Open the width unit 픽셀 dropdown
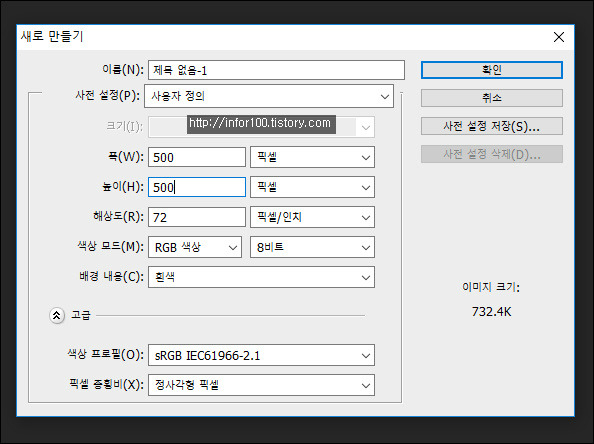Screen dimensions: 594x444 (x=313, y=157)
